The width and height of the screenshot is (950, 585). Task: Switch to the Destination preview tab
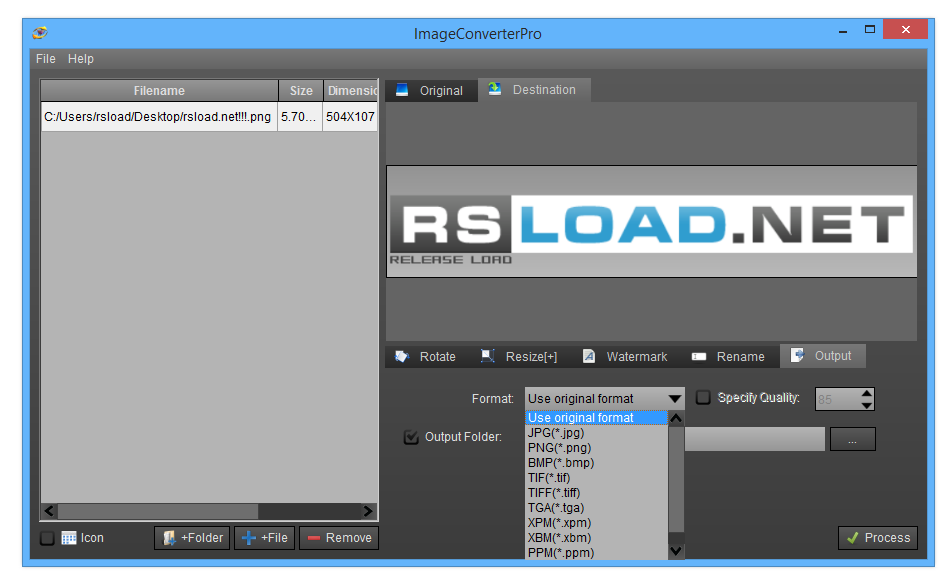534,90
